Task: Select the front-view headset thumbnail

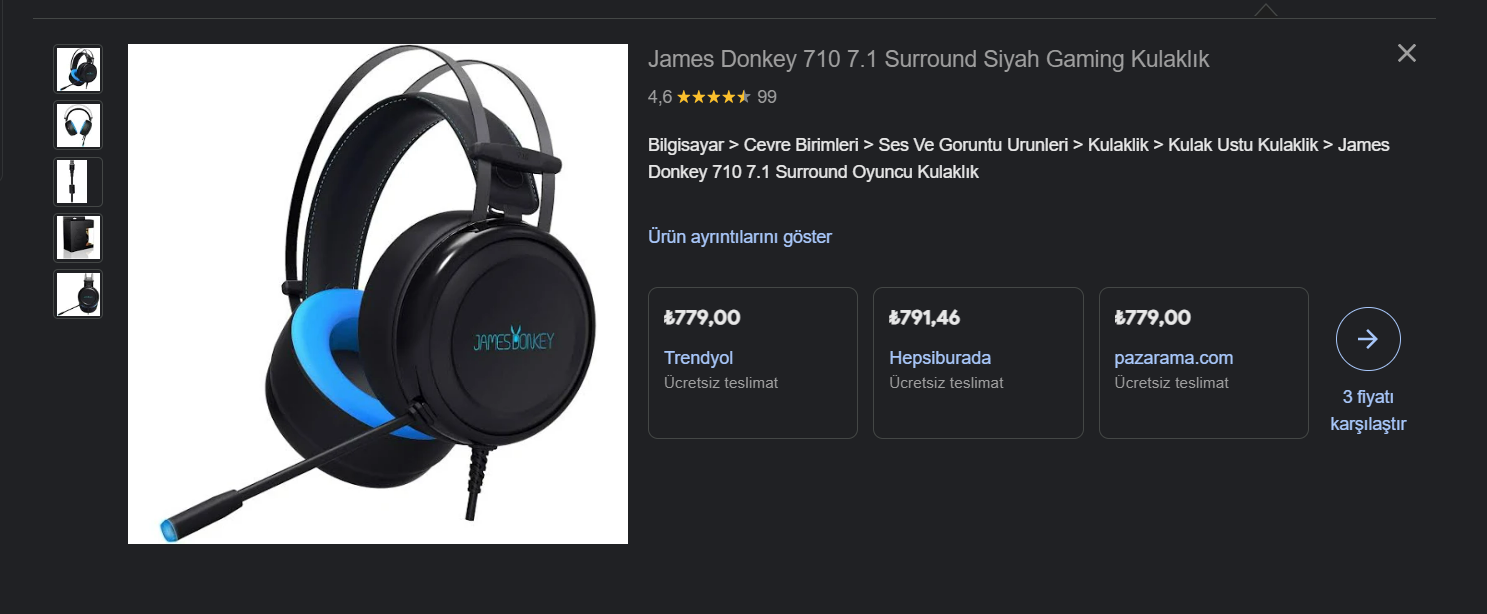Action: (78, 125)
